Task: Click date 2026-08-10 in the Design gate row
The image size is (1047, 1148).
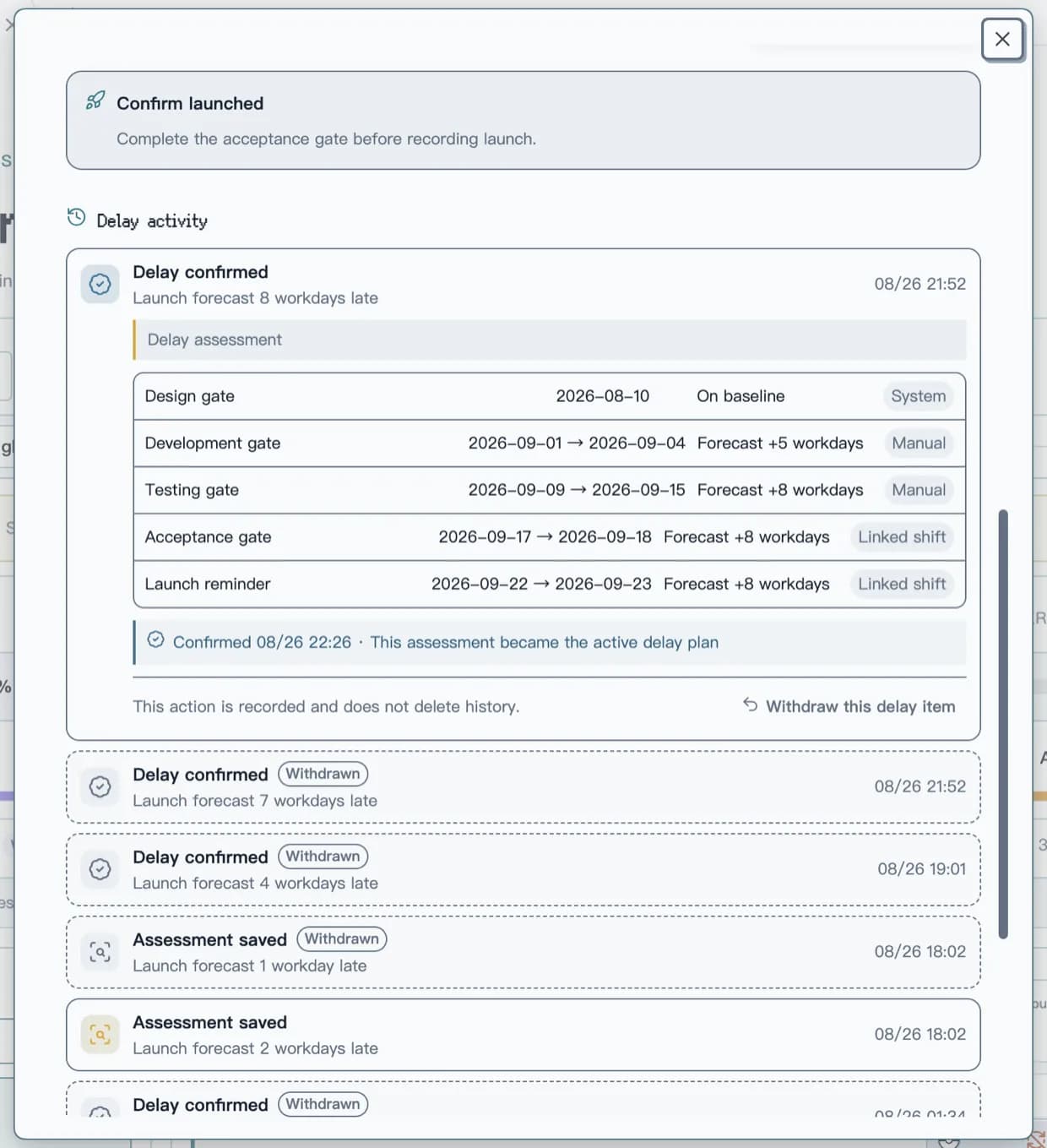Action: [x=603, y=396]
